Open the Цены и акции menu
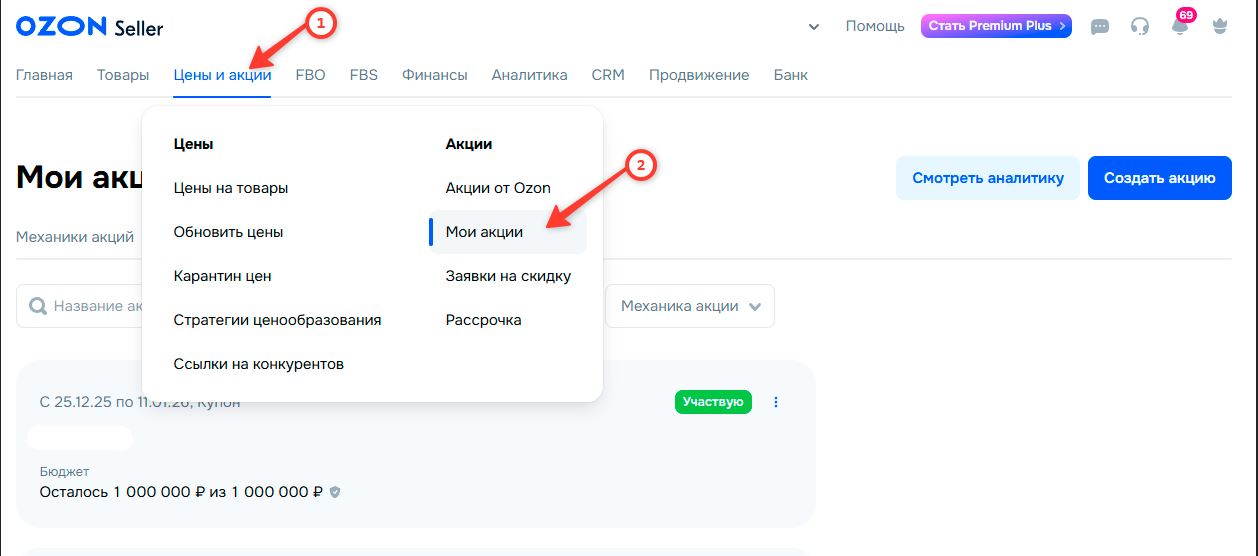The height and width of the screenshot is (556, 1258). coord(222,75)
